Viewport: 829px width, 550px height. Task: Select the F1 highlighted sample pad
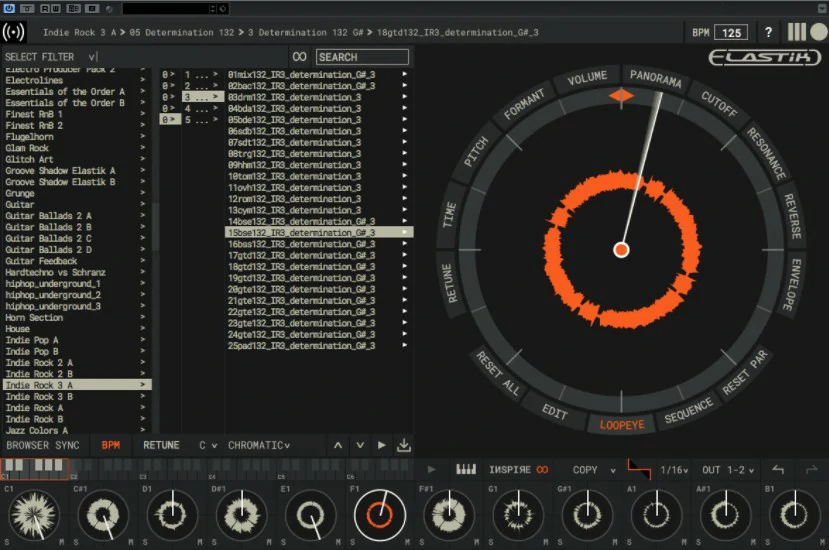pyautogui.click(x=379, y=515)
